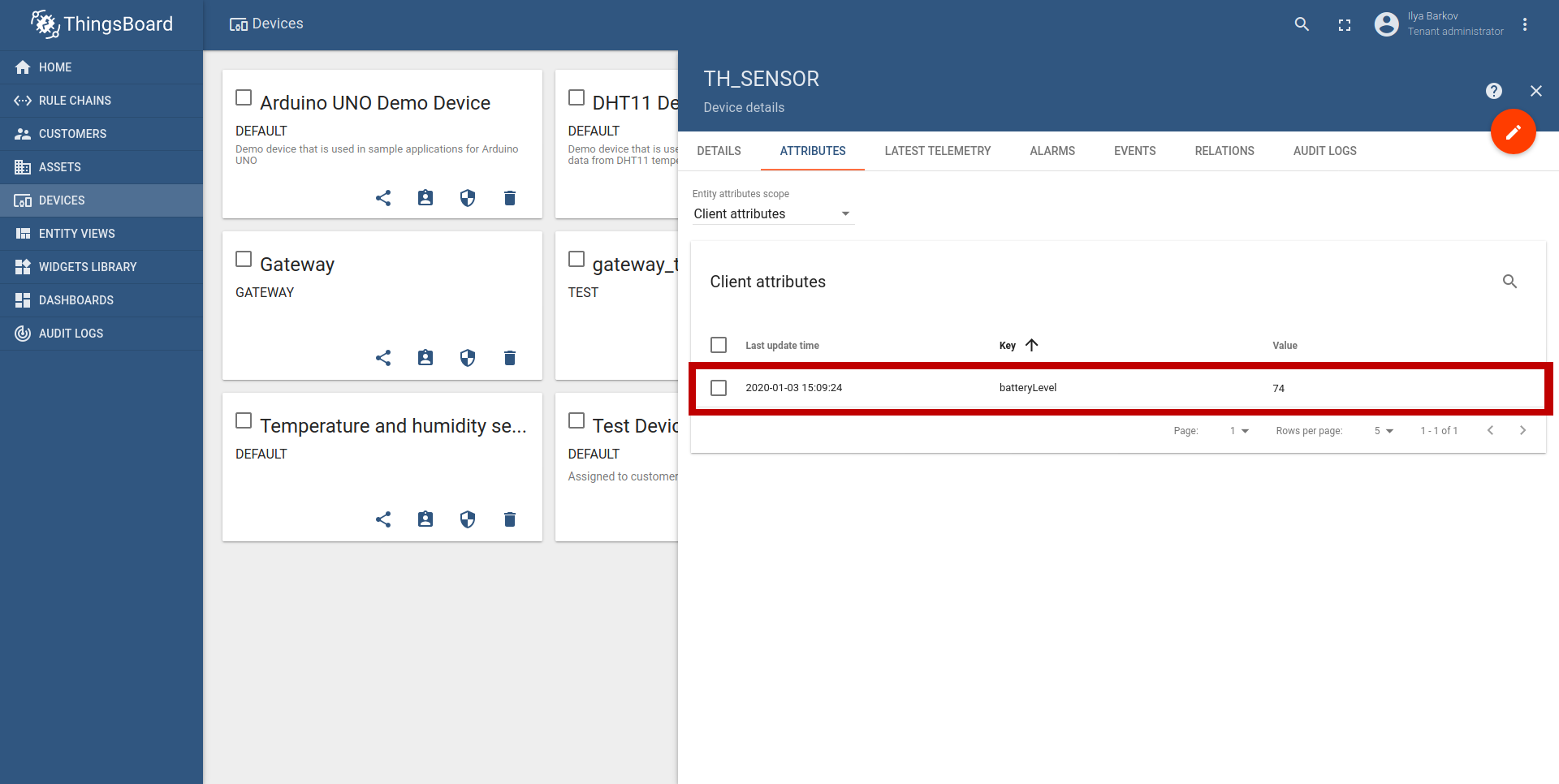Click the ThingsBoard logo
1559x784 pixels.
point(102,24)
